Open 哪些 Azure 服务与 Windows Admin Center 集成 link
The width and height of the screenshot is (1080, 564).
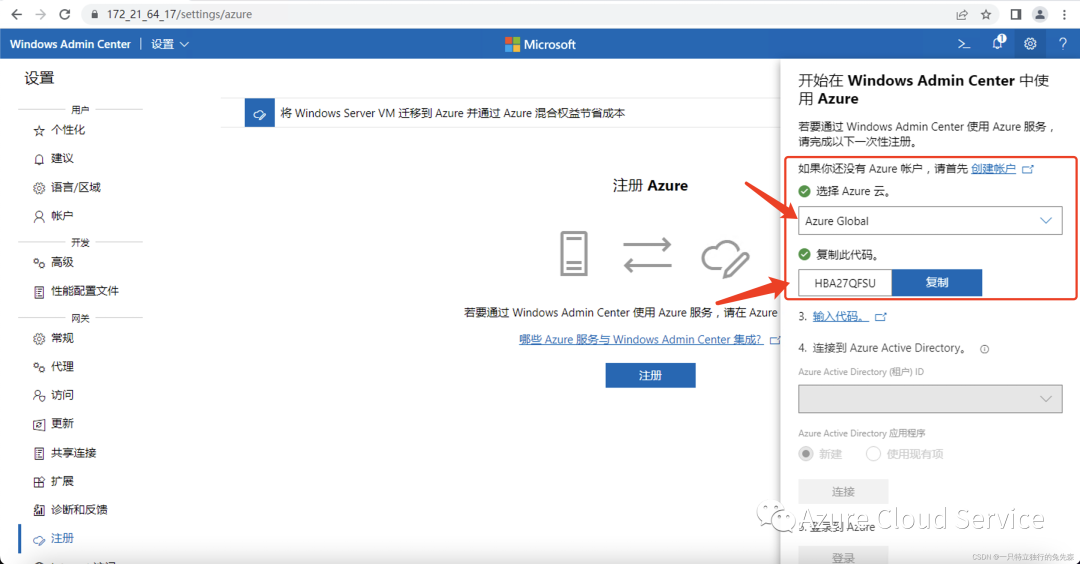[x=641, y=340]
